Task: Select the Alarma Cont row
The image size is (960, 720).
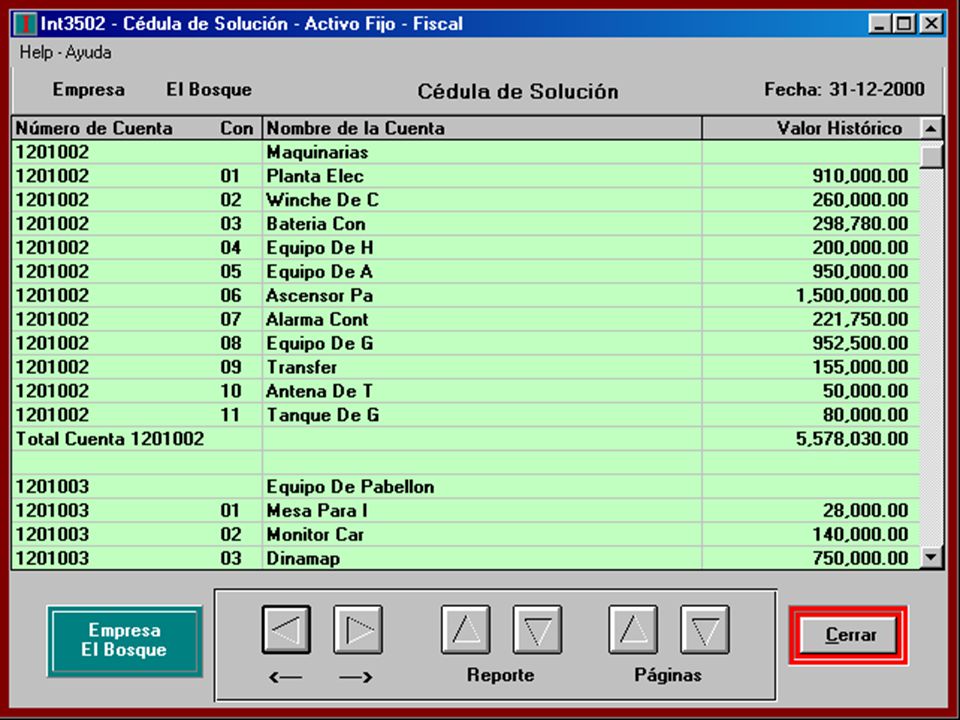Action: 466,319
